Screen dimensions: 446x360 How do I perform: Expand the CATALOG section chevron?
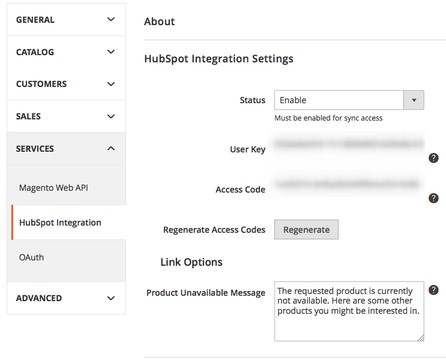click(111, 52)
